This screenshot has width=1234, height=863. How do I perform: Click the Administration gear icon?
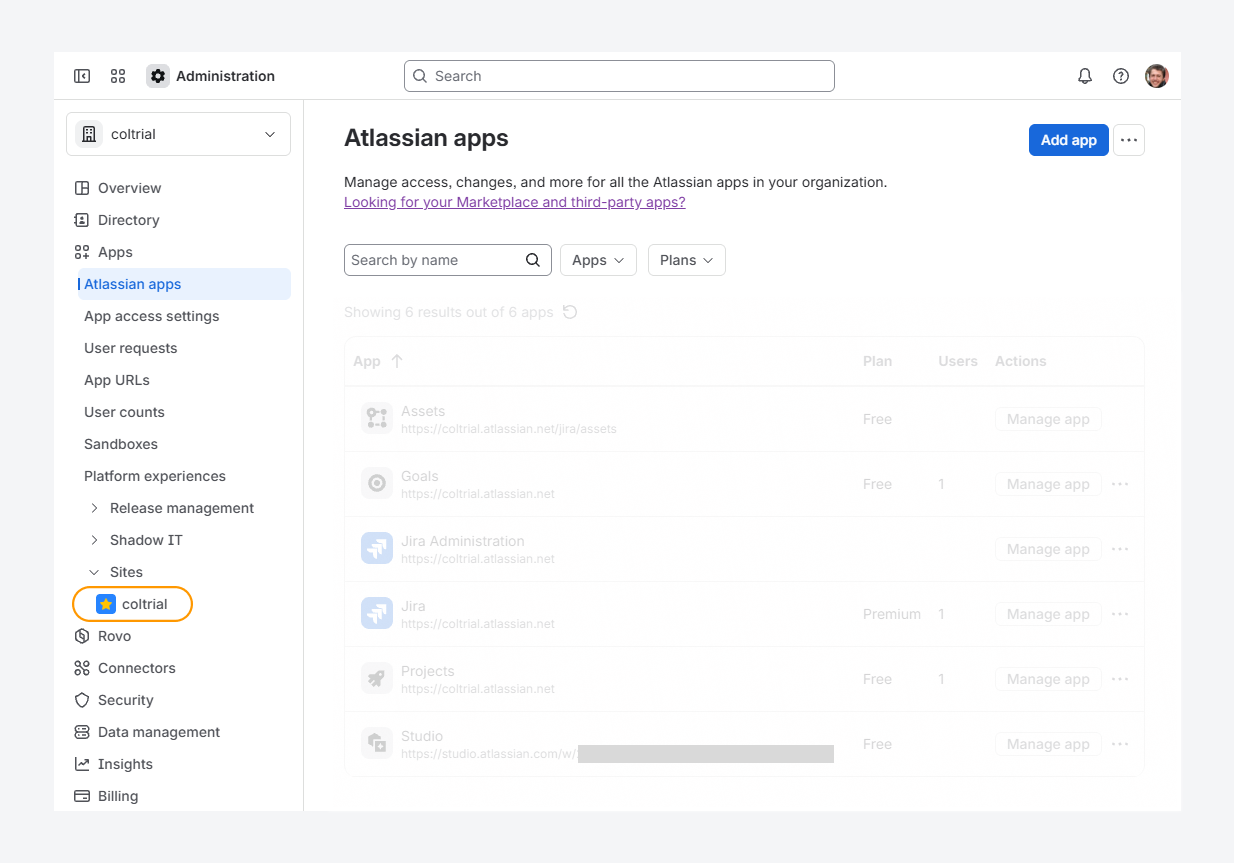click(158, 76)
